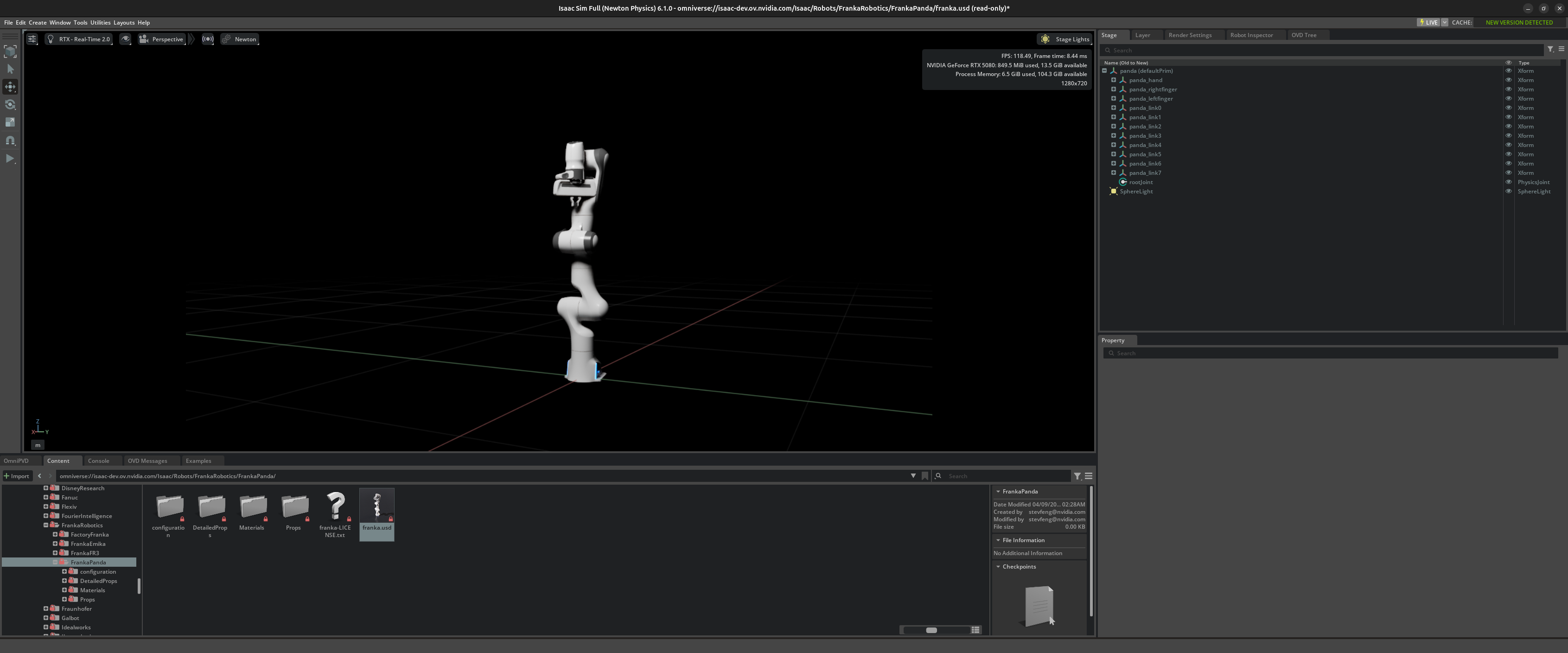
Task: Open the viewport streaming broadcast icon
Action: point(208,39)
